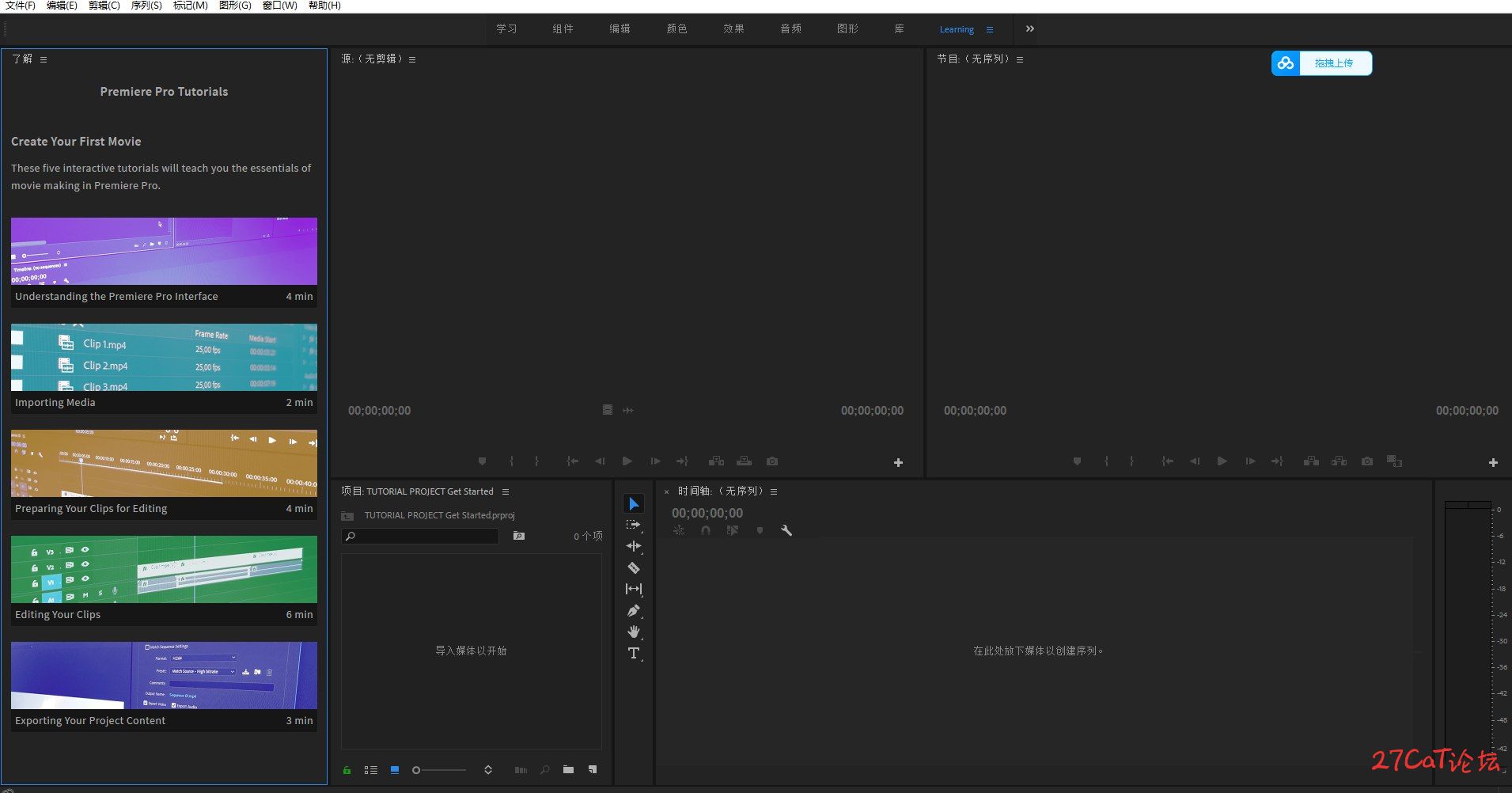Screen dimensions: 1512x793
Task: Open Project panel menu
Action: coord(506,492)
